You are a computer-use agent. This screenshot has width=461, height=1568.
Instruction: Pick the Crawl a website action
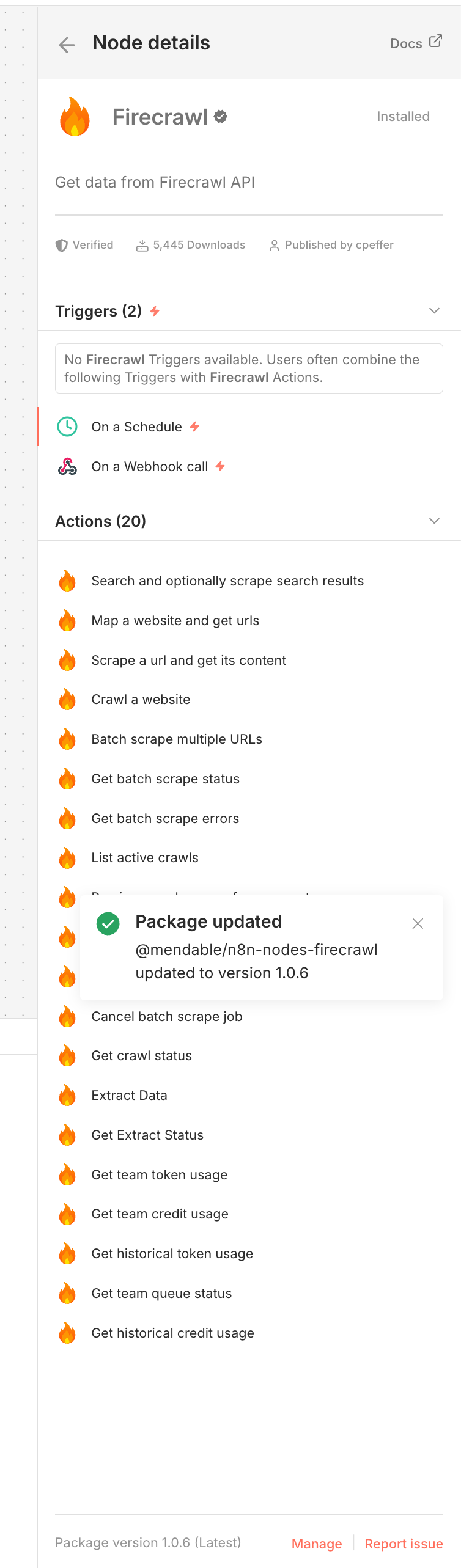[x=141, y=699]
